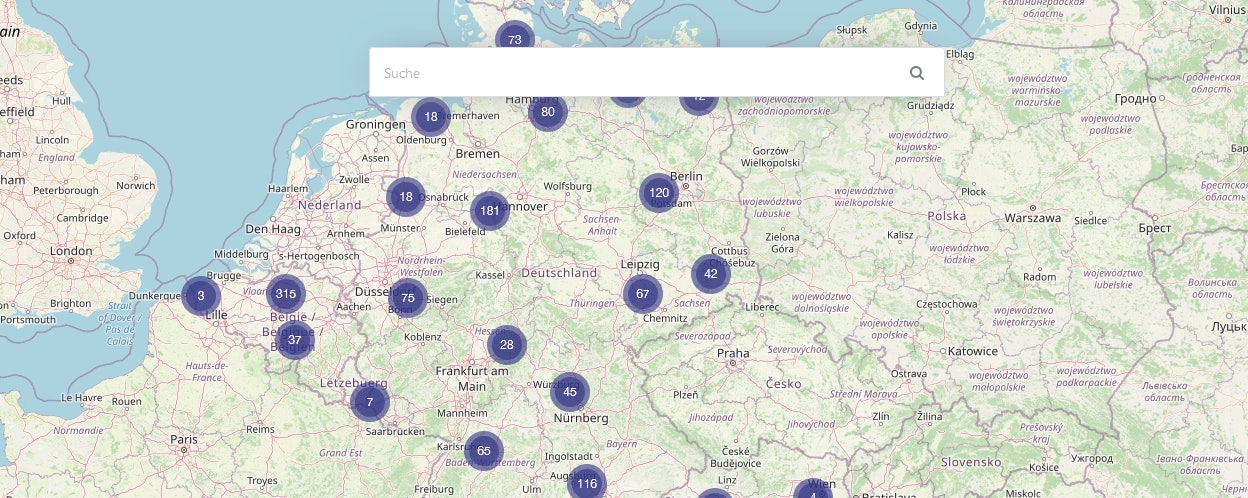
Task: Click the 42 cluster near Cottbus
Action: (711, 274)
